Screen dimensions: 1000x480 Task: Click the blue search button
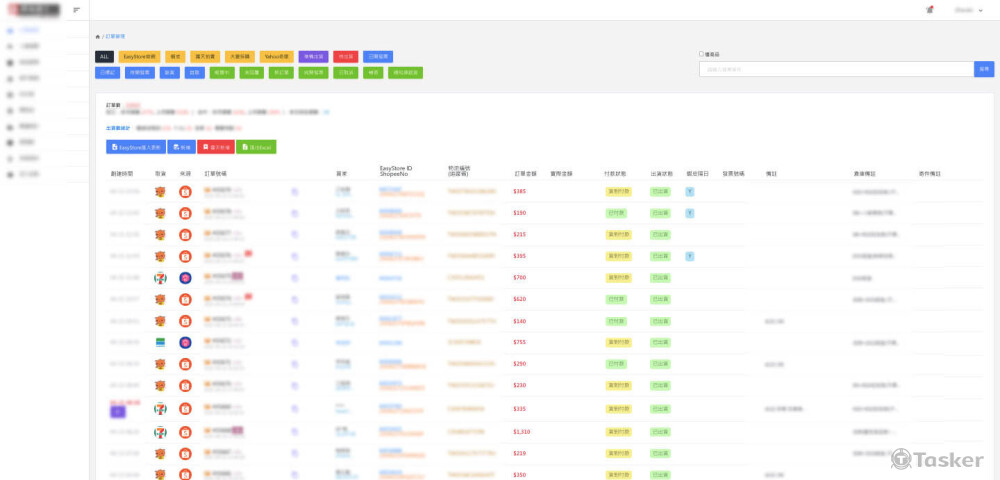(984, 69)
